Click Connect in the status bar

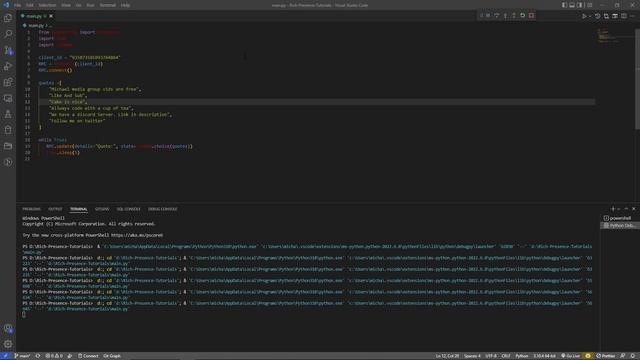[89, 356]
